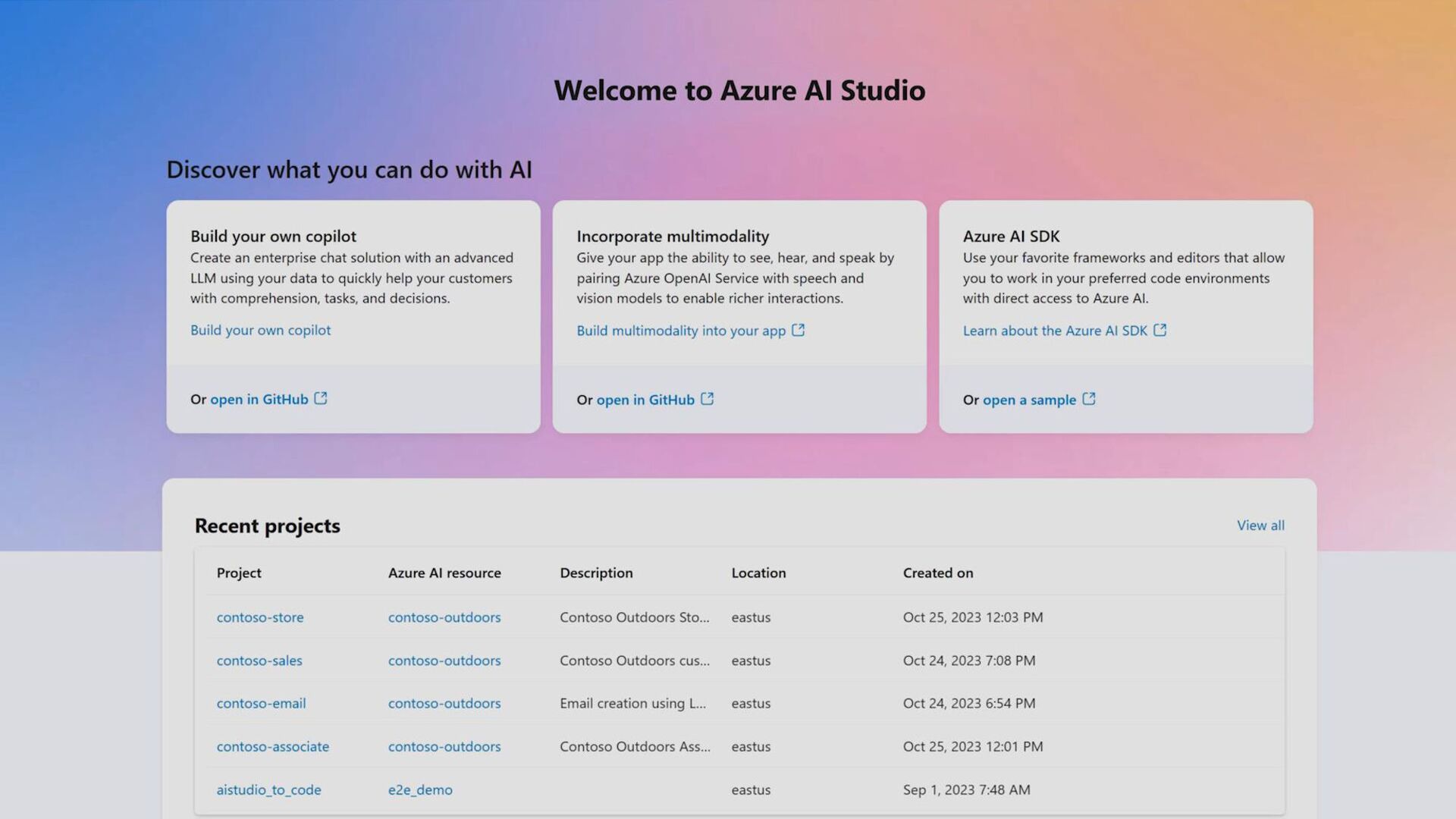Screen dimensions: 1456x819
Task: Click 'Sep 1, 2023 7:48 AM' date cell
Action: click(x=966, y=789)
